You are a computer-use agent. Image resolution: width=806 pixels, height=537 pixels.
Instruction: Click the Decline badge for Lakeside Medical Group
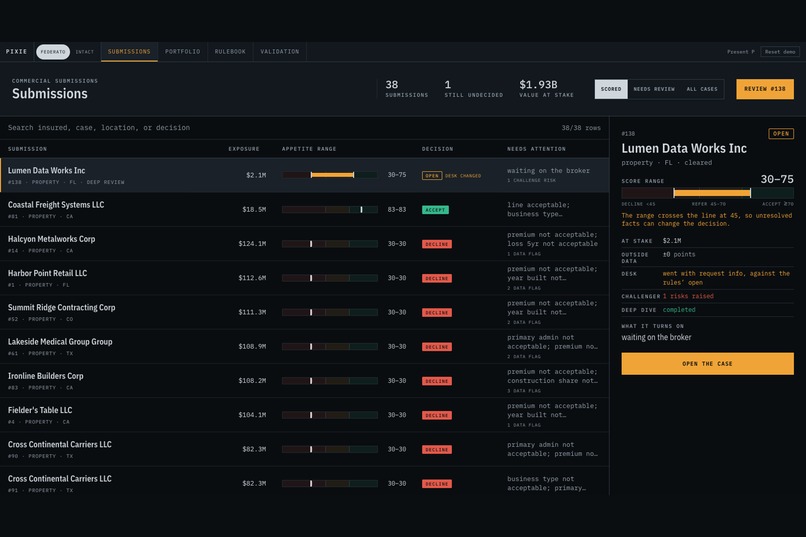437,347
